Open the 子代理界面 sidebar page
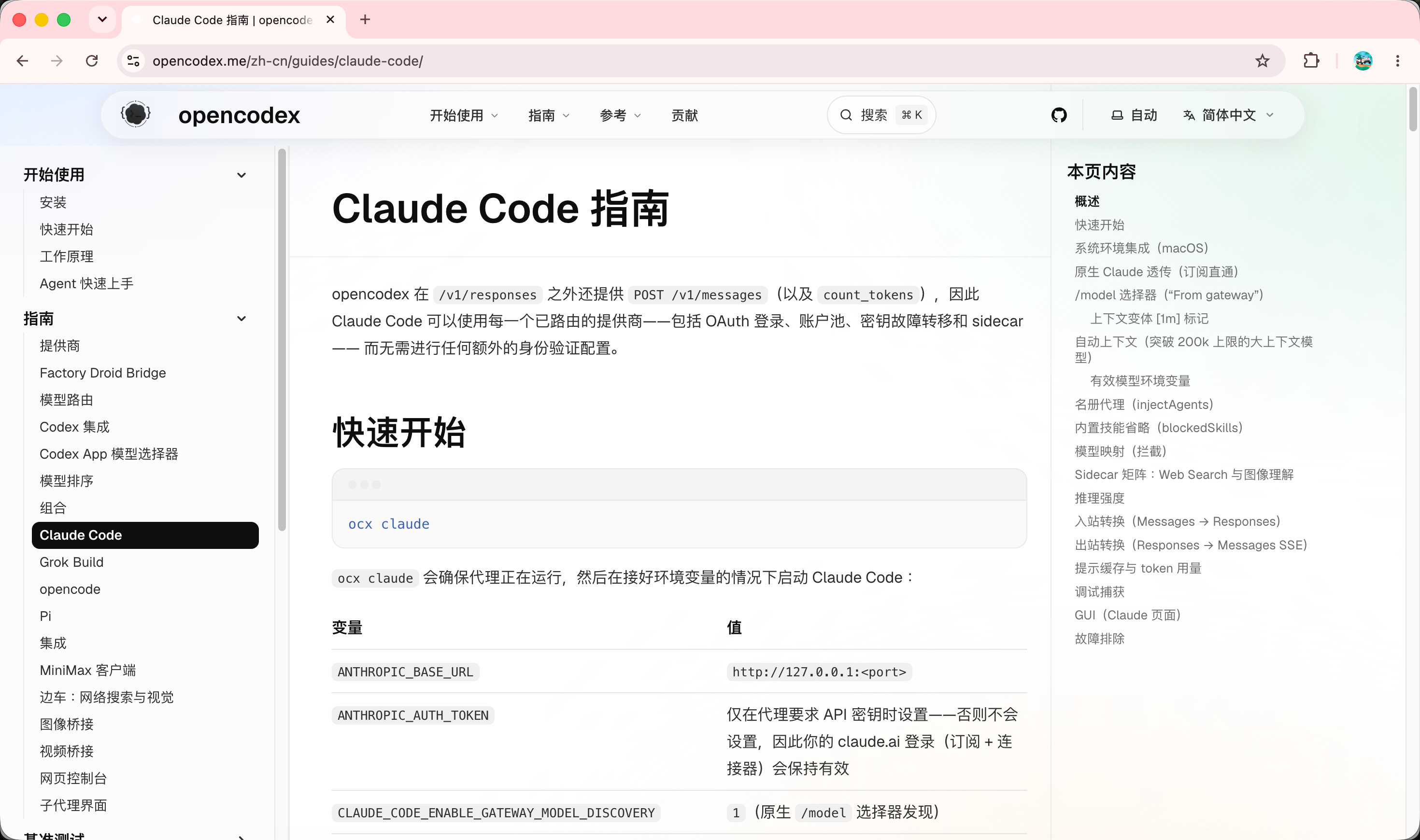This screenshot has width=1420, height=840. tap(73, 806)
